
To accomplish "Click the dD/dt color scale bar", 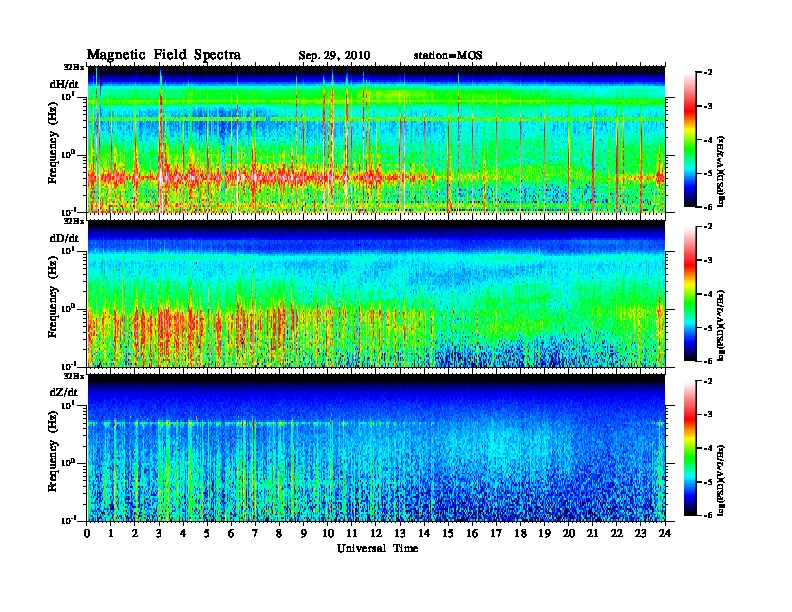I will [x=690, y=294].
